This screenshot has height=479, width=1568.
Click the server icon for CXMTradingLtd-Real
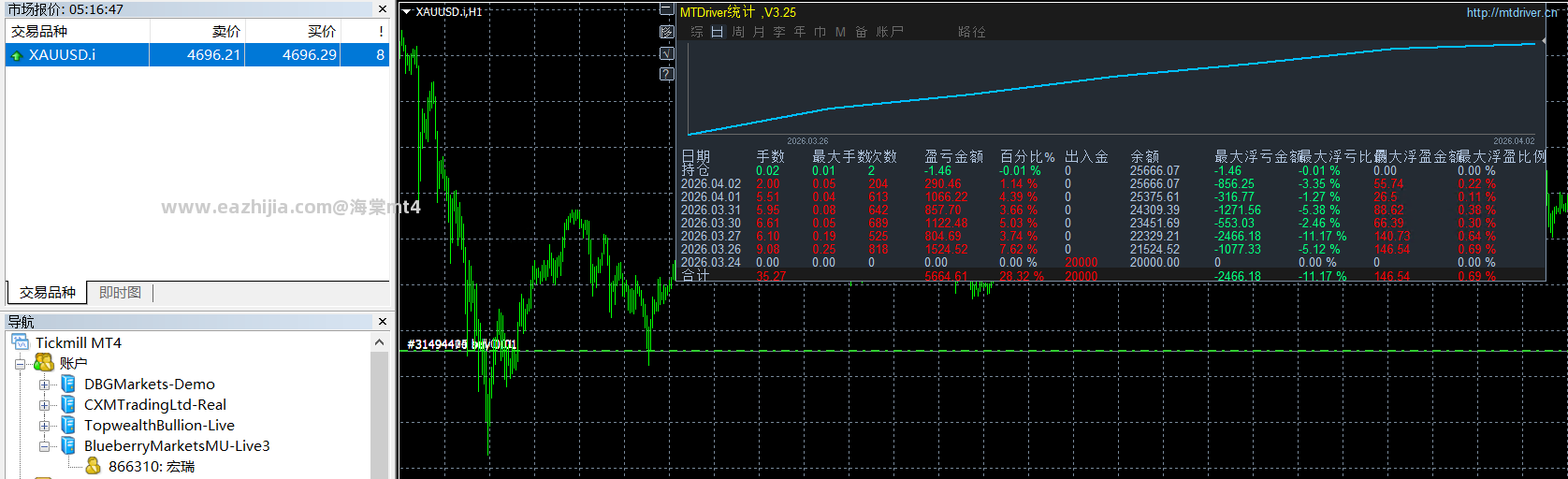click(x=68, y=404)
